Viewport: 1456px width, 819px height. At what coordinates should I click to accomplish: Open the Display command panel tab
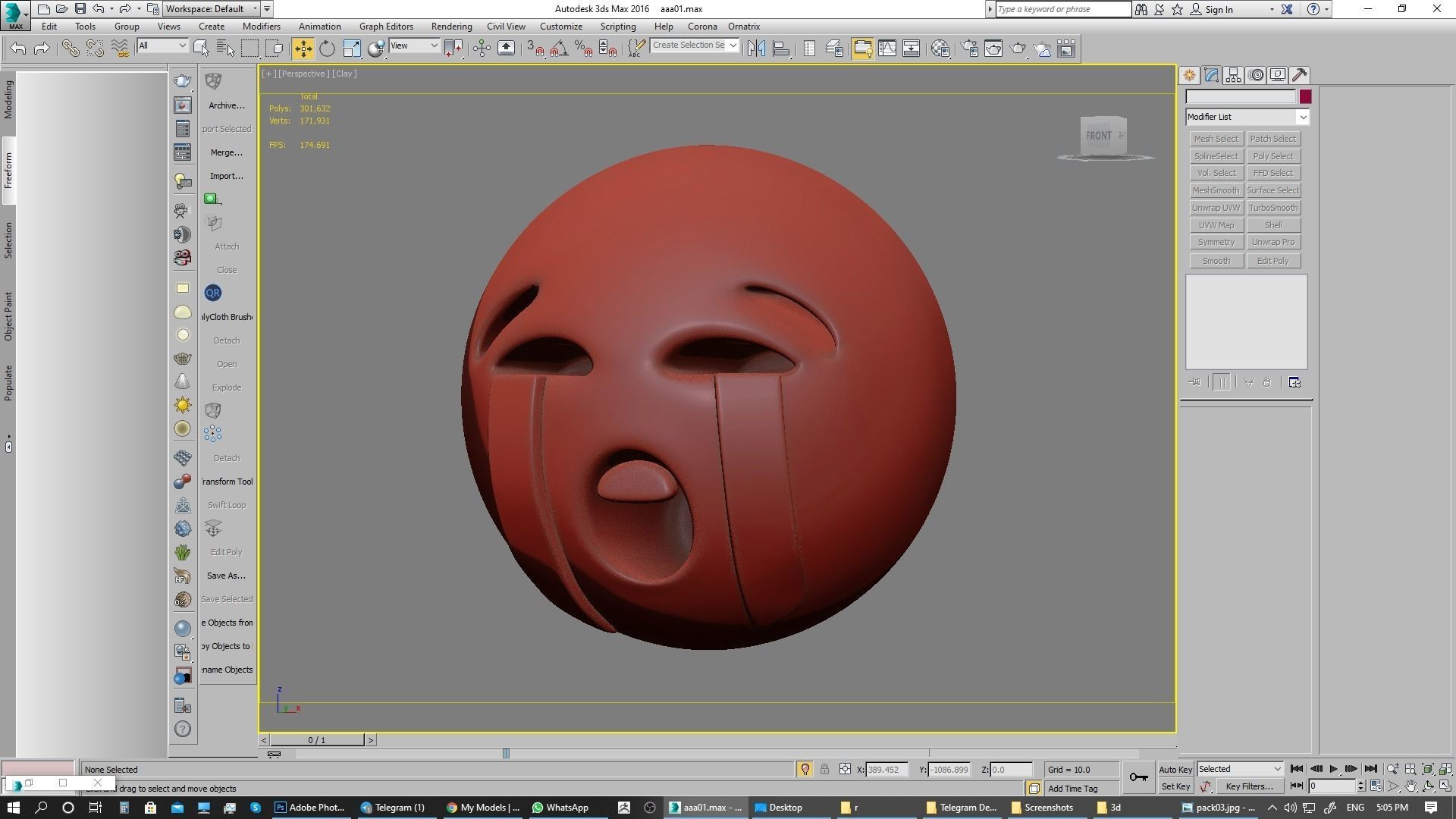[x=1278, y=75]
